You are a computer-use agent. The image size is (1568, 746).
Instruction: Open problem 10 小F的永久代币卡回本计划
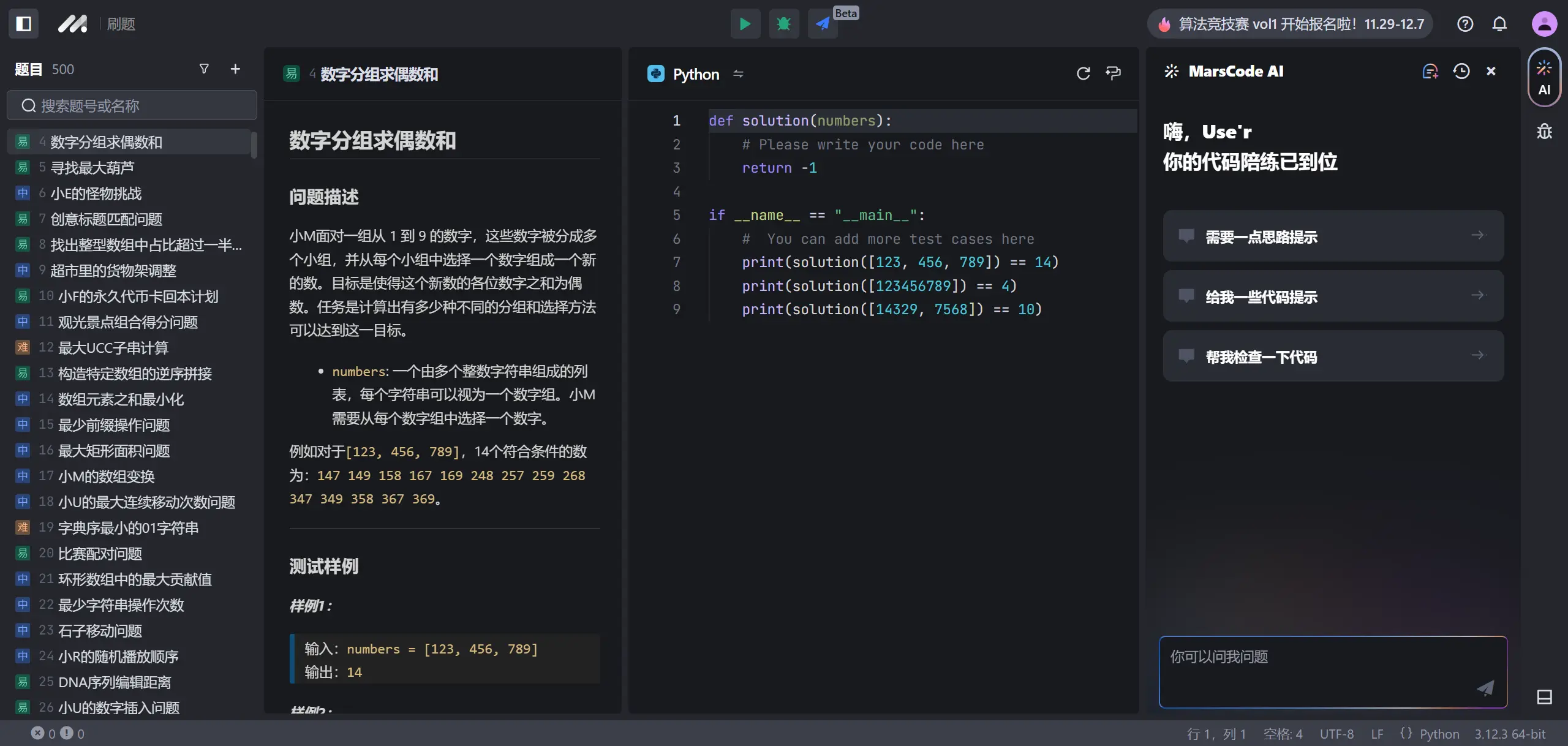129,296
